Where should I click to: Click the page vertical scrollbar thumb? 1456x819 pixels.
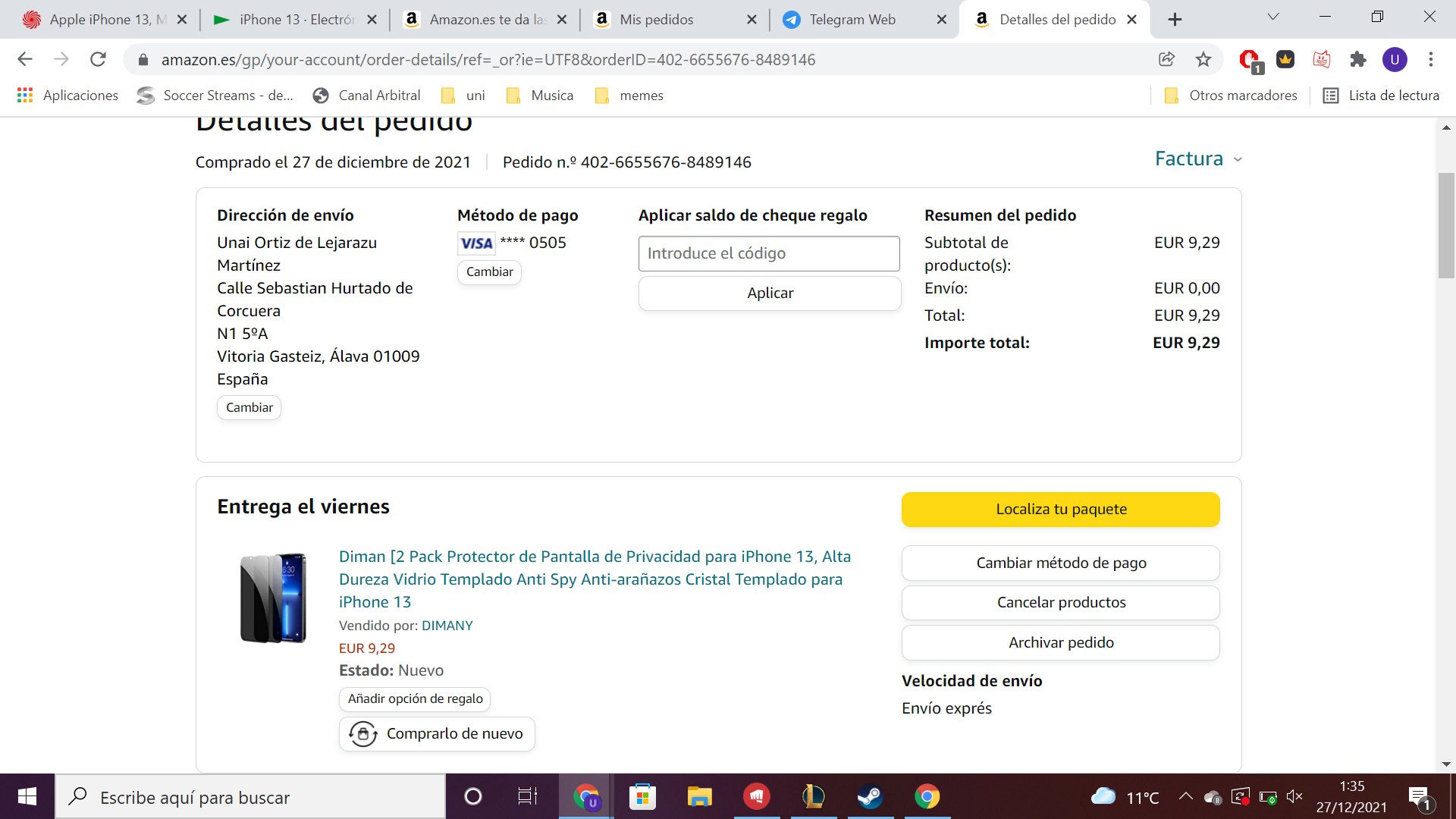[1446, 225]
